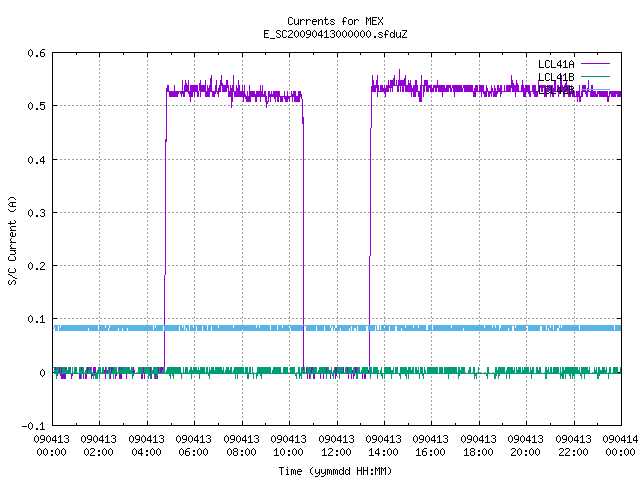Select the LCL42B legend label

[x=556, y=90]
